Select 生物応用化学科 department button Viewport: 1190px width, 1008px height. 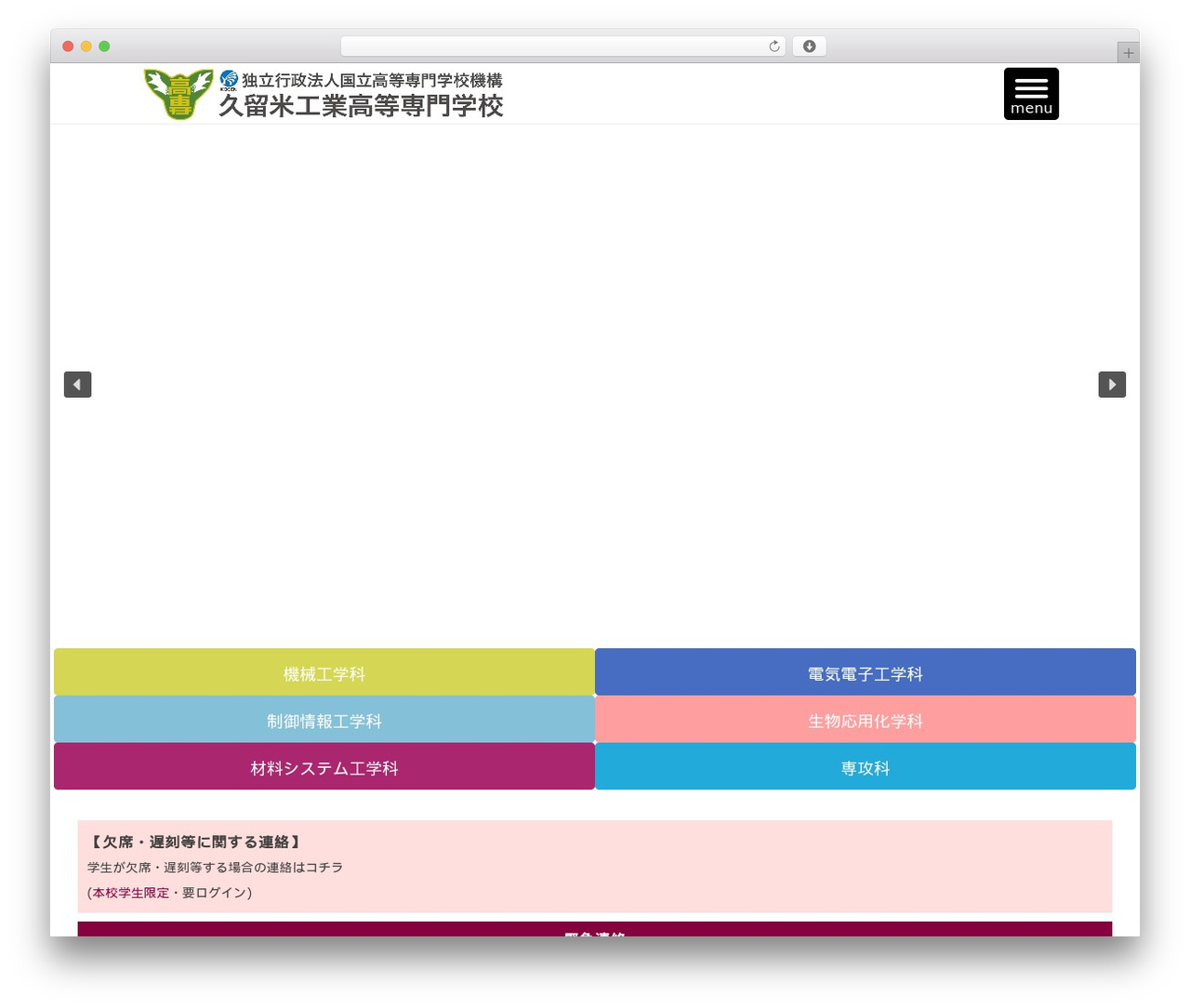866,720
